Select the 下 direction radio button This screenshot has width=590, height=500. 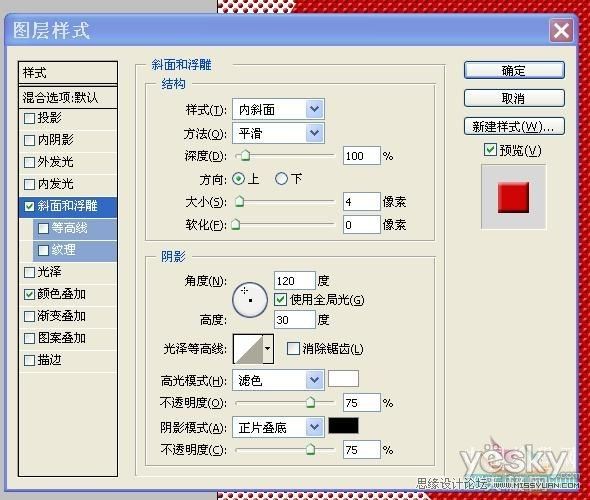pyautogui.click(x=281, y=179)
